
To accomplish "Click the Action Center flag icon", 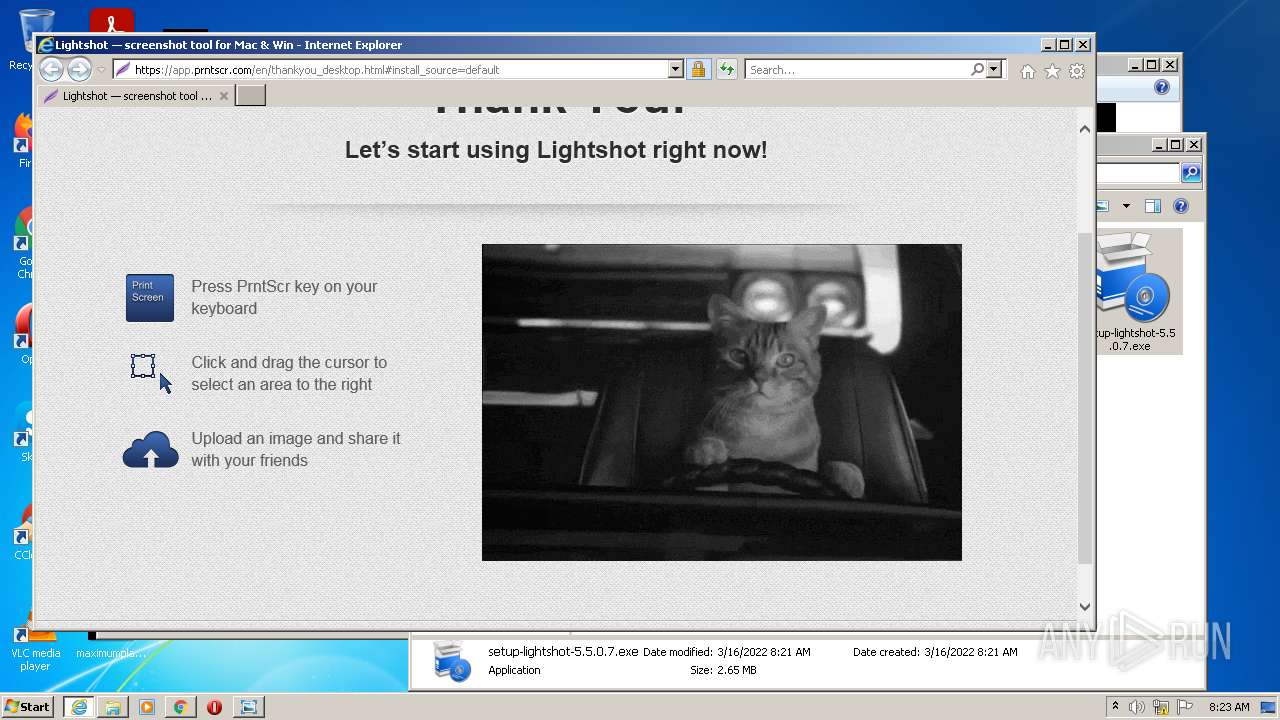I will [1184, 707].
